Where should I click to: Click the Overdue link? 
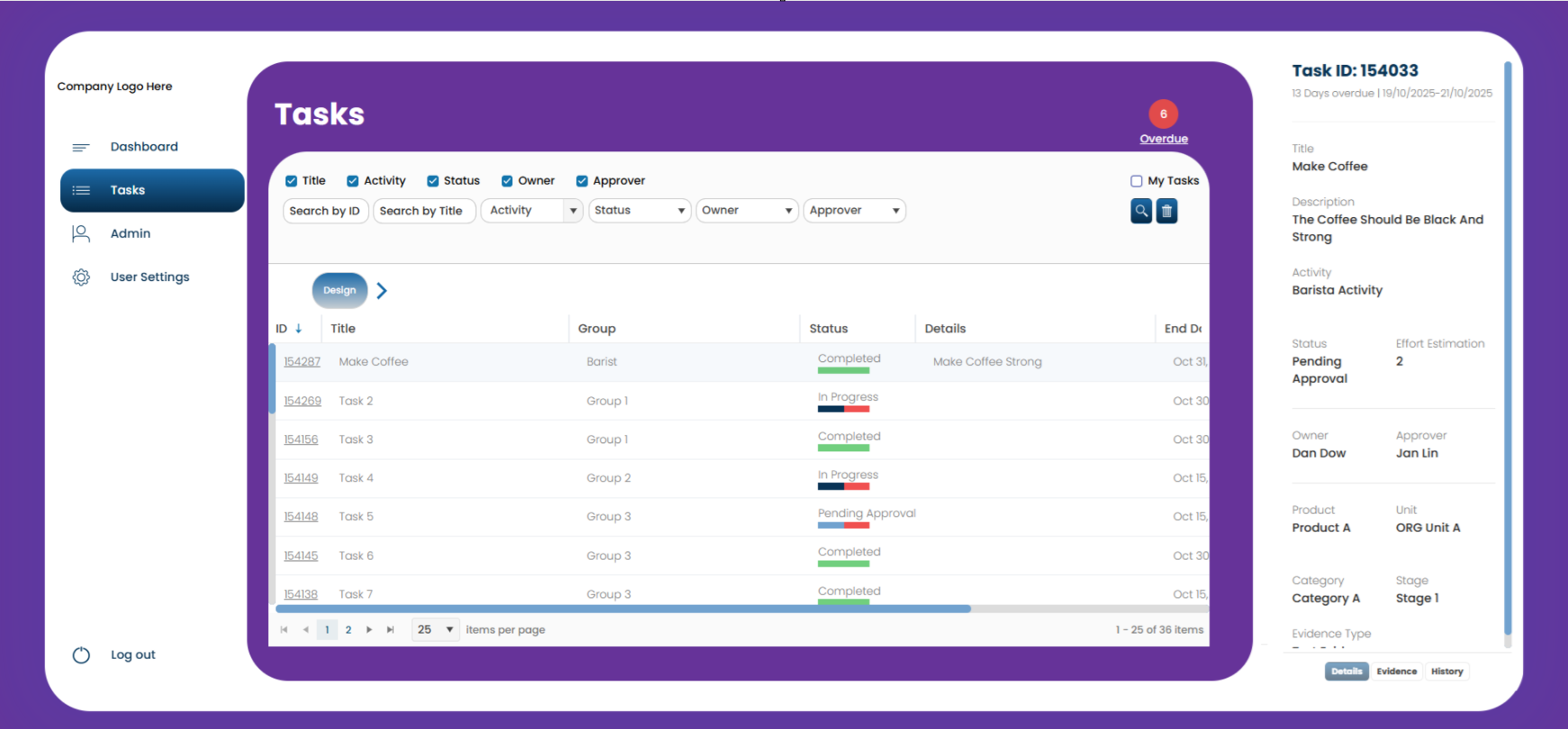pos(1164,139)
